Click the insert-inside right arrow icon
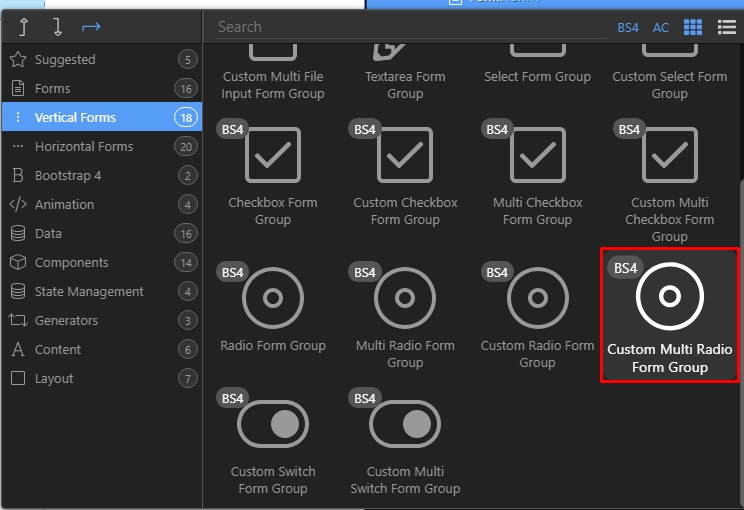744x510 pixels. (x=91, y=27)
